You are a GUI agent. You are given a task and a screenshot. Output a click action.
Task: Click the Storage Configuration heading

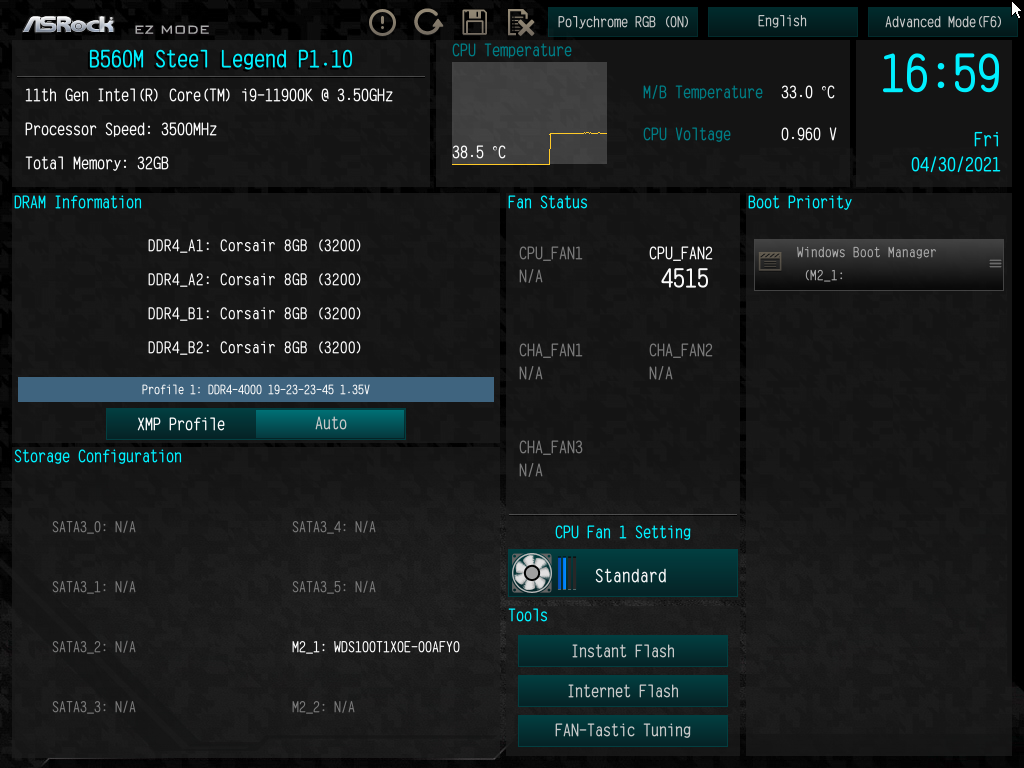[98, 456]
